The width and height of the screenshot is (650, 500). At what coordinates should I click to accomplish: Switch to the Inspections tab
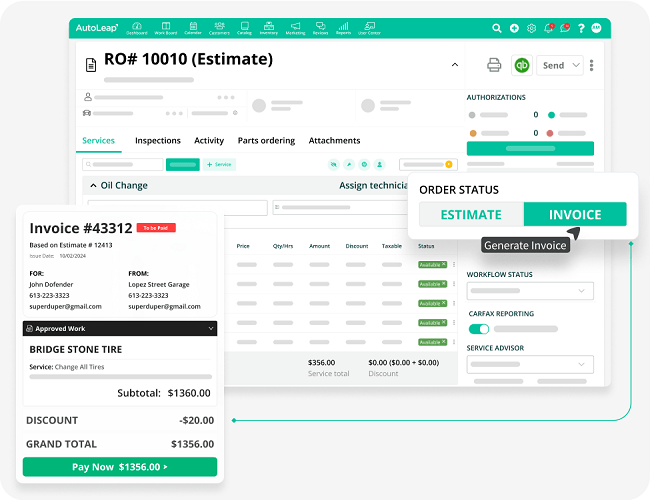point(158,141)
